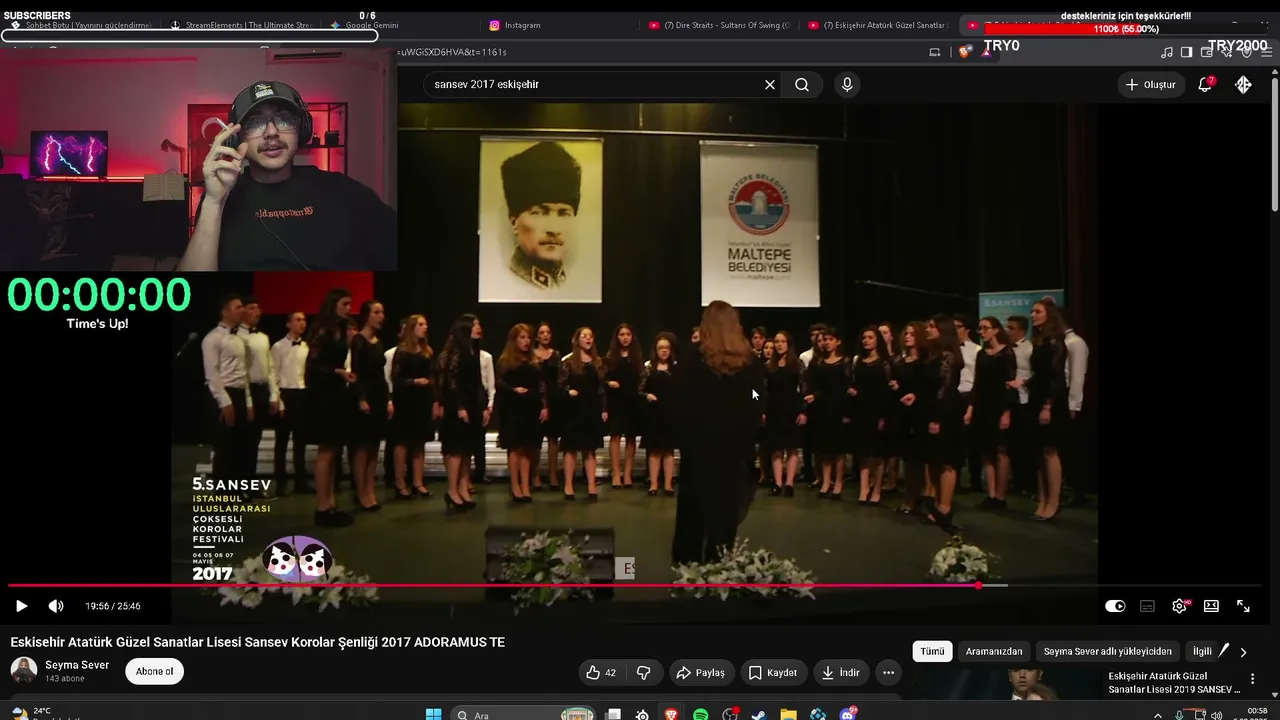Switch to Dire Straits Sultans Of Swing tab
Viewport: 1280px width, 720px height.
click(720, 25)
